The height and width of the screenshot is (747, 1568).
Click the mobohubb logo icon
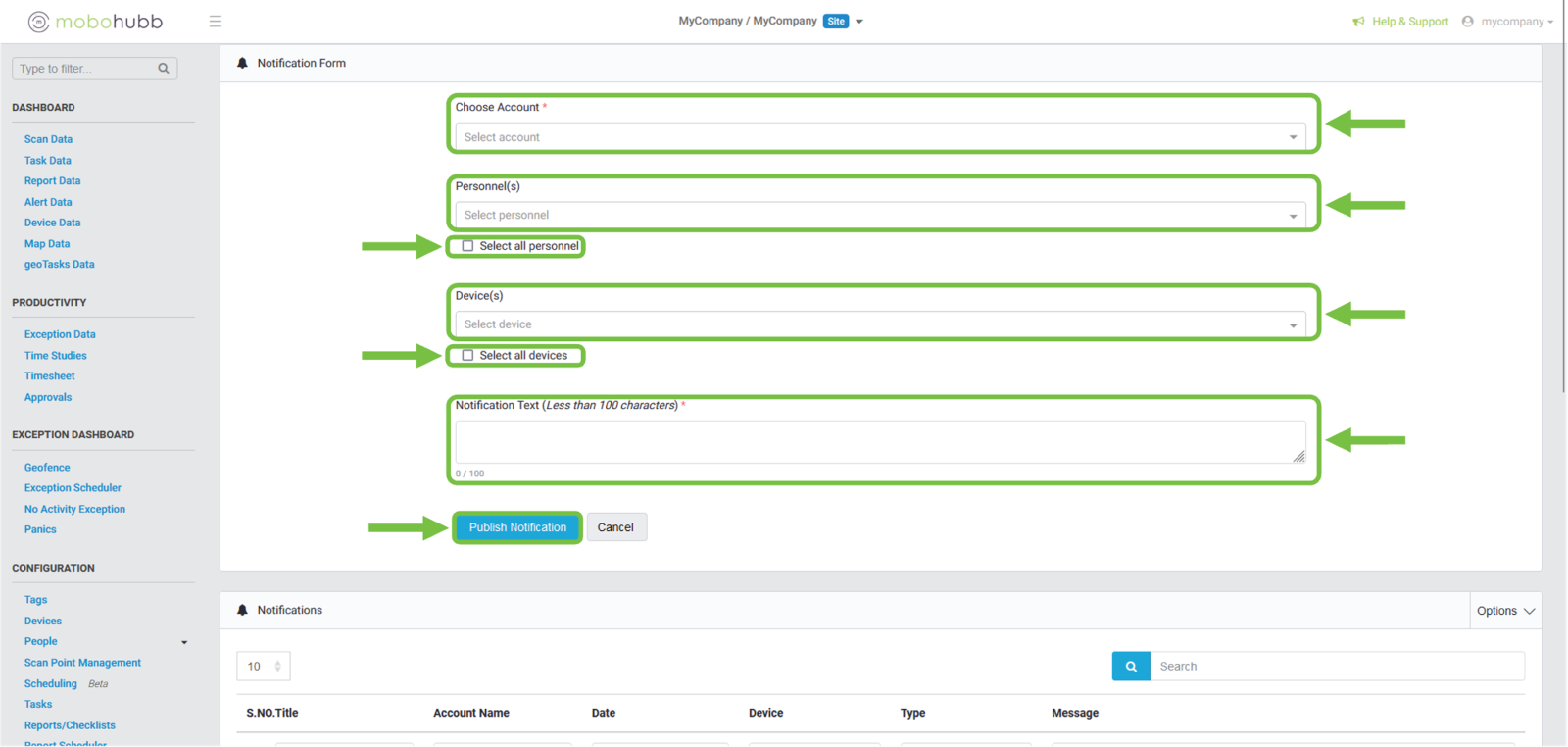pos(38,22)
